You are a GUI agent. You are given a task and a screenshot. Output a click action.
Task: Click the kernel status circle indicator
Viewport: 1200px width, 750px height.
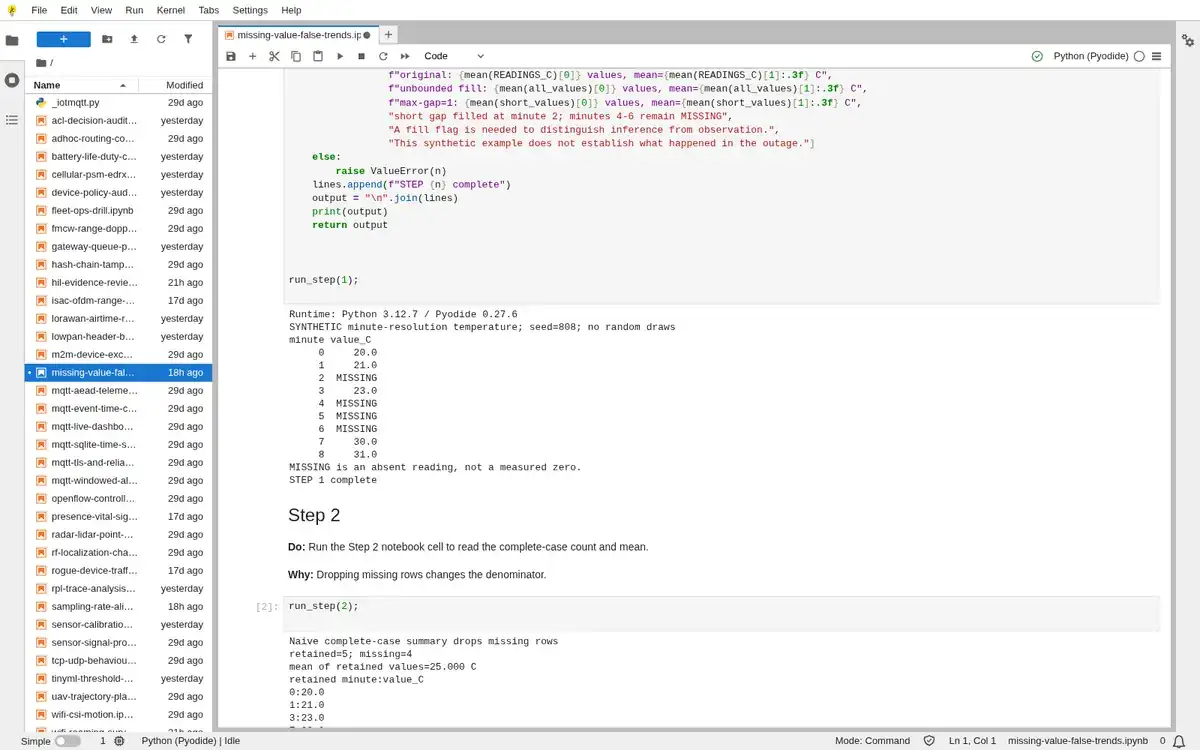(x=1139, y=56)
